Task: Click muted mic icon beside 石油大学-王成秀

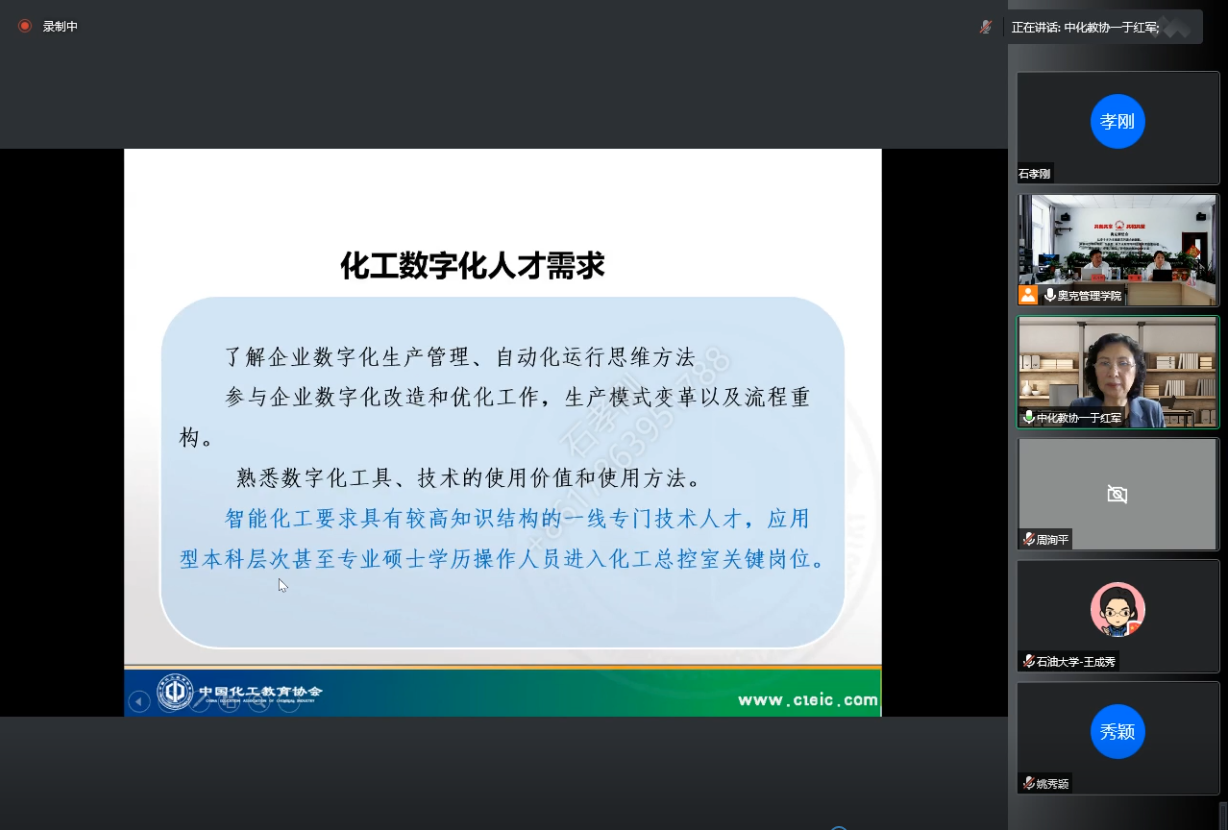Action: click(x=1028, y=661)
